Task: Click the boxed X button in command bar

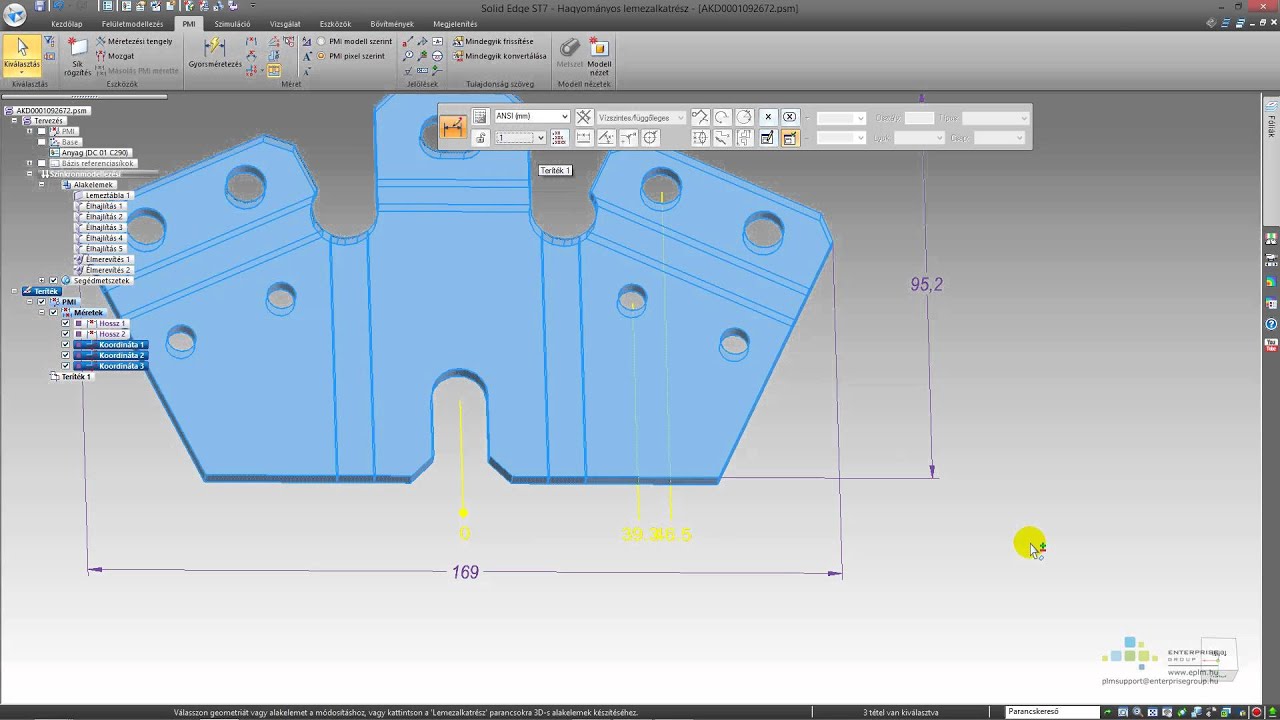Action: pyautogui.click(x=789, y=117)
